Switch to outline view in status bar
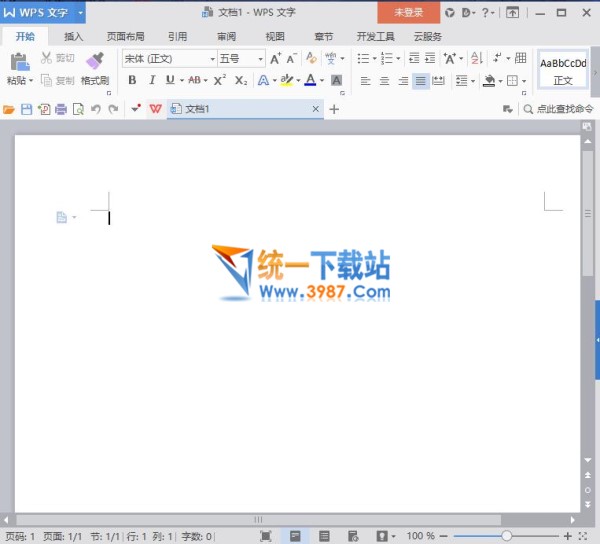600x544 pixels. pos(324,536)
